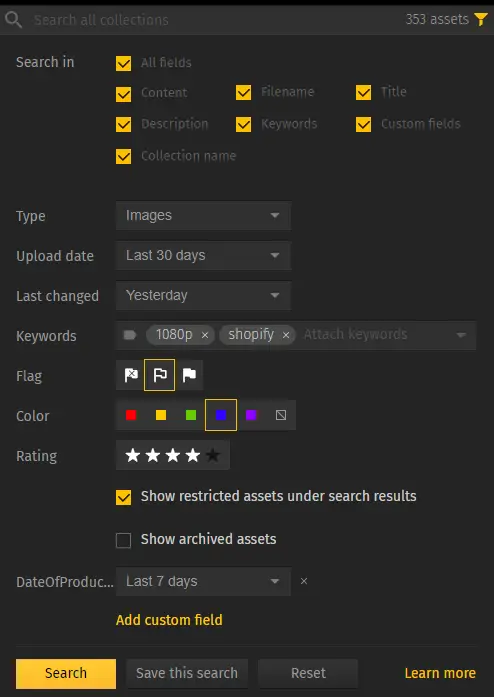Set rating to five stars

tap(213, 455)
